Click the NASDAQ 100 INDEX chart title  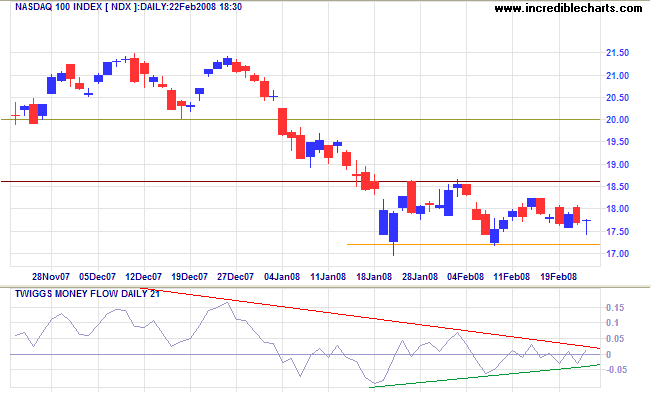point(128,7)
